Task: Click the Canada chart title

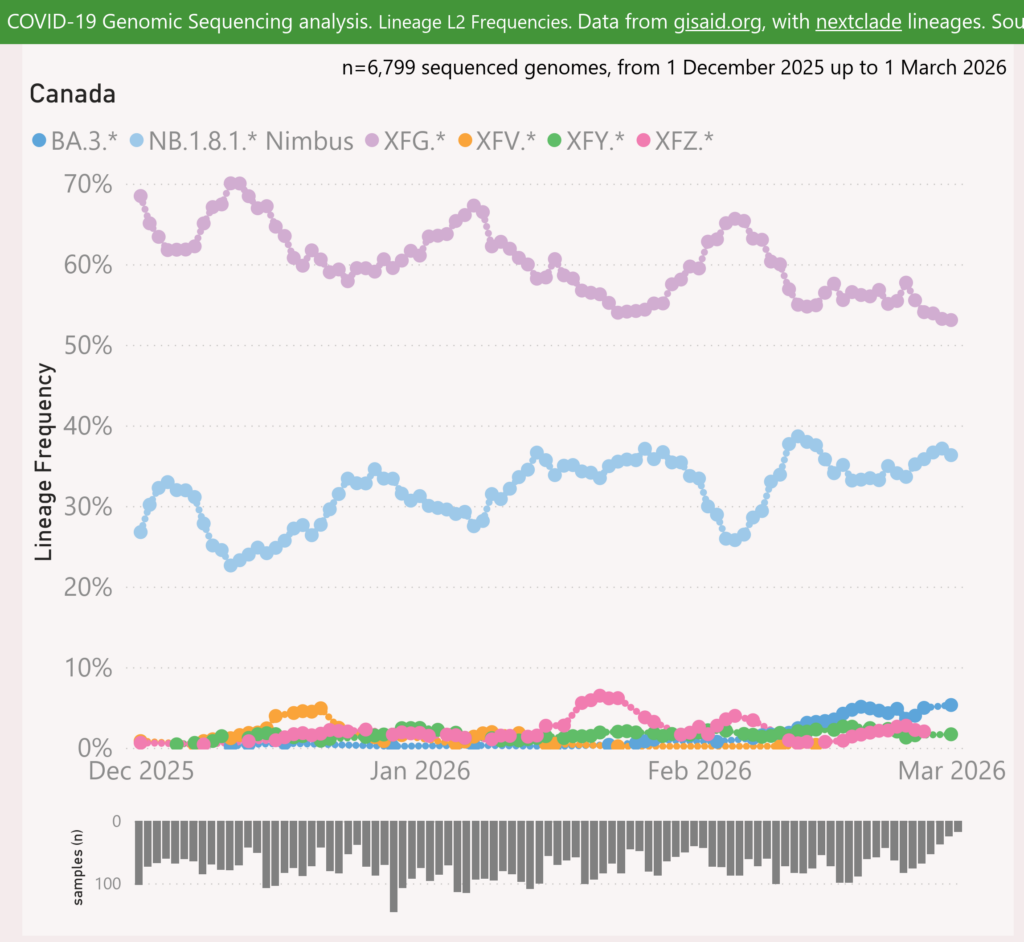Action: pos(72,95)
